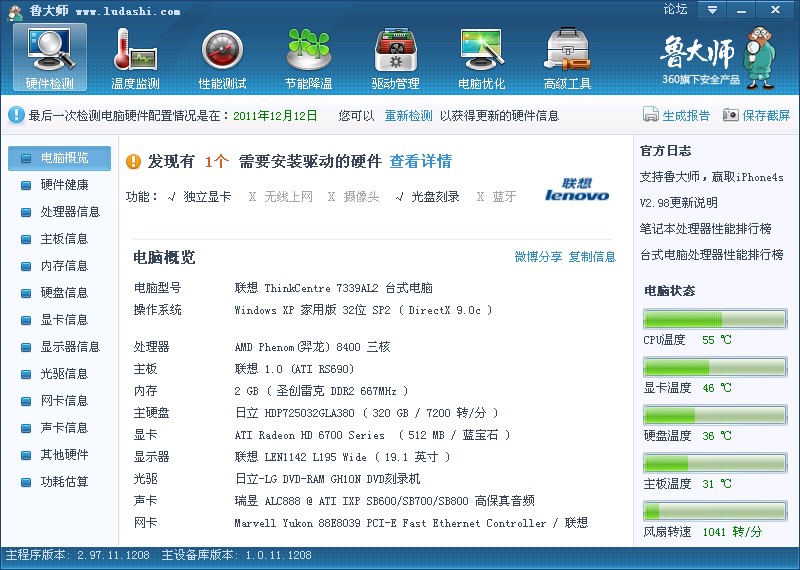Screen dimensions: 800x570
Task: Click the blue info icon in notice bar
Action: click(x=16, y=115)
